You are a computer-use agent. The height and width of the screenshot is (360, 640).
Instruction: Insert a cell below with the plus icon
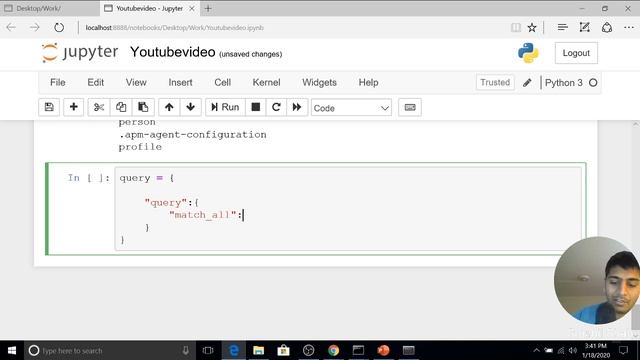pos(73,107)
